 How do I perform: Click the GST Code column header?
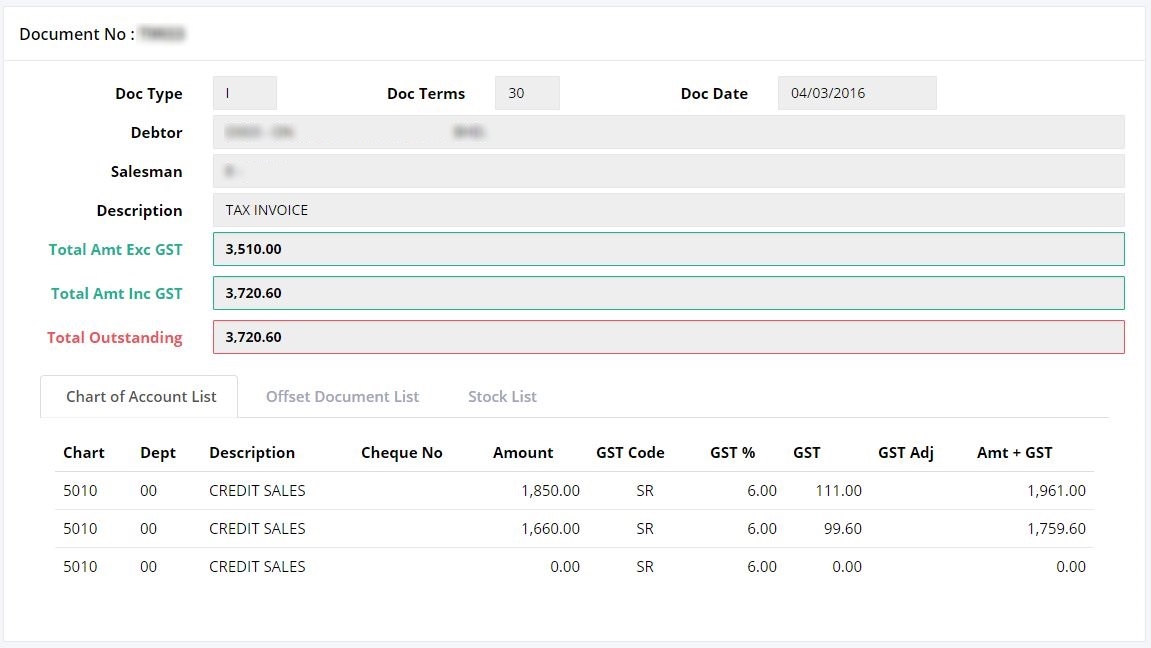coord(630,453)
